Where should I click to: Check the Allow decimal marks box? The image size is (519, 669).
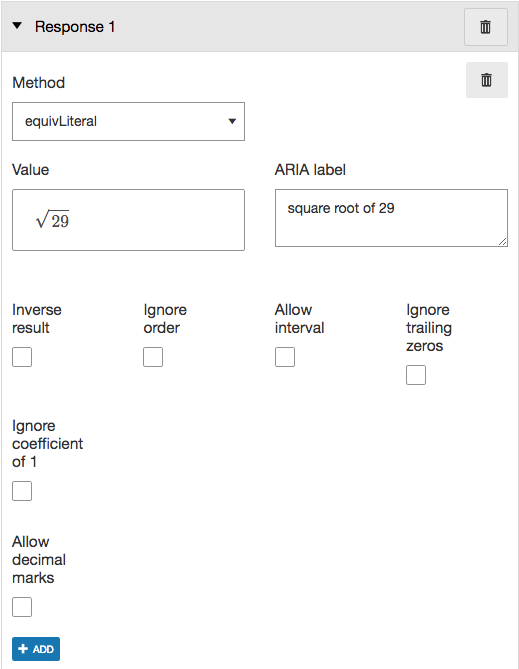[x=22, y=607]
